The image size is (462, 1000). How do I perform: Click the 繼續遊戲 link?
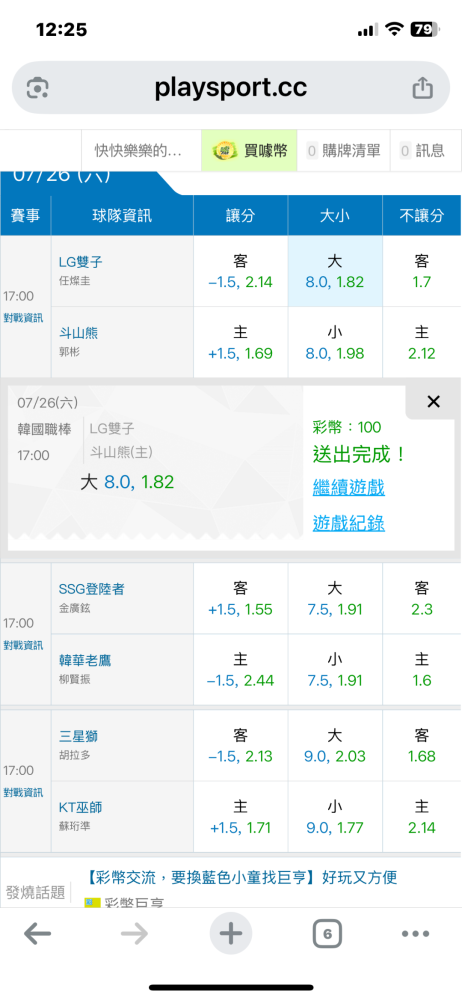pyautogui.click(x=348, y=488)
